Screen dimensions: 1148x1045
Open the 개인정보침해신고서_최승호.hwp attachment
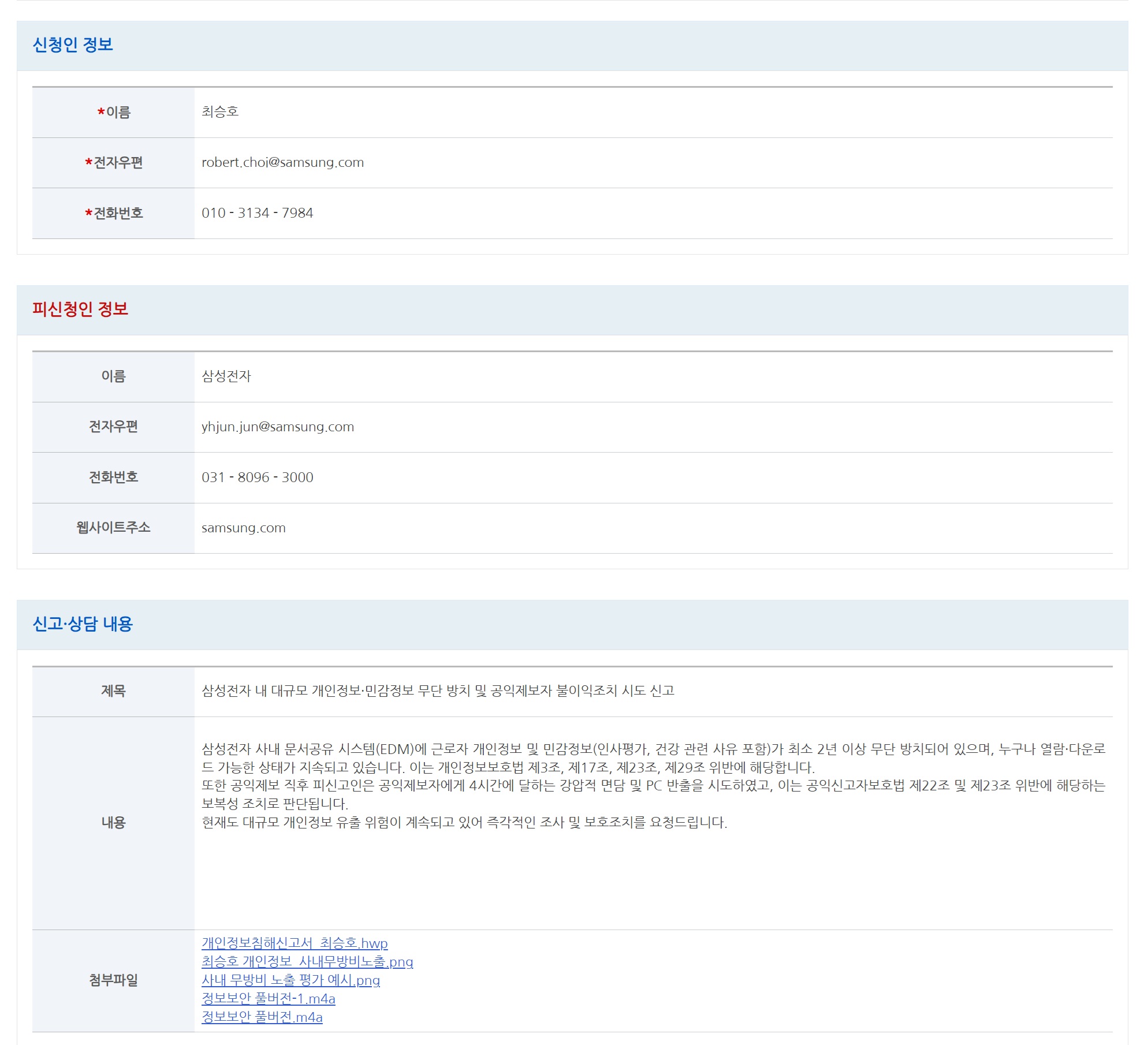(295, 943)
